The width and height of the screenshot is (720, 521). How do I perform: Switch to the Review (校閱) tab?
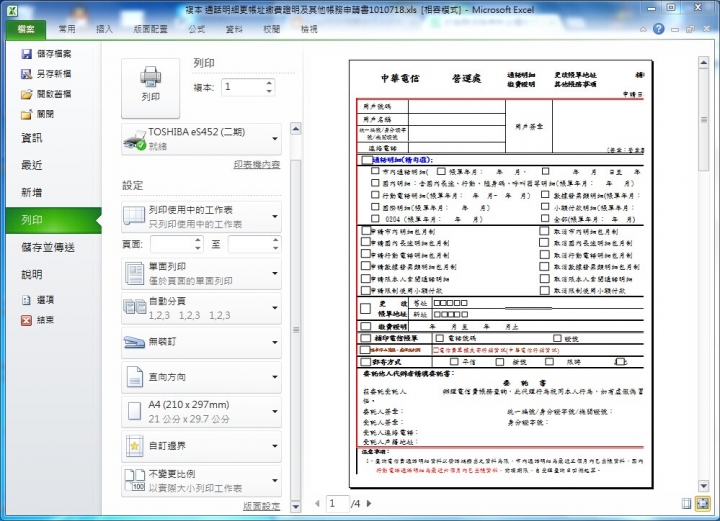pos(271,29)
